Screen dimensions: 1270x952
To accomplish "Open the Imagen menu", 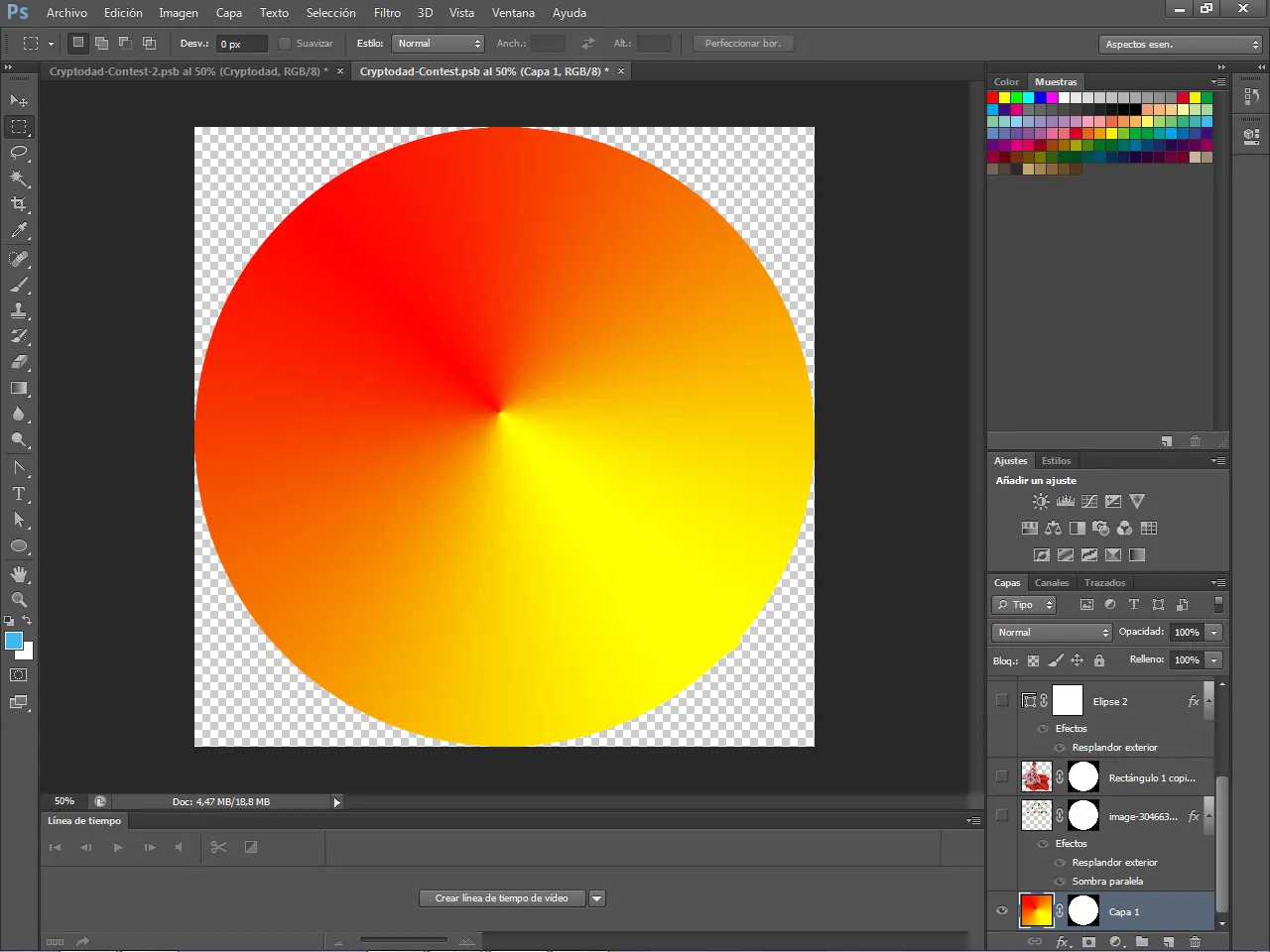I will pos(179,13).
